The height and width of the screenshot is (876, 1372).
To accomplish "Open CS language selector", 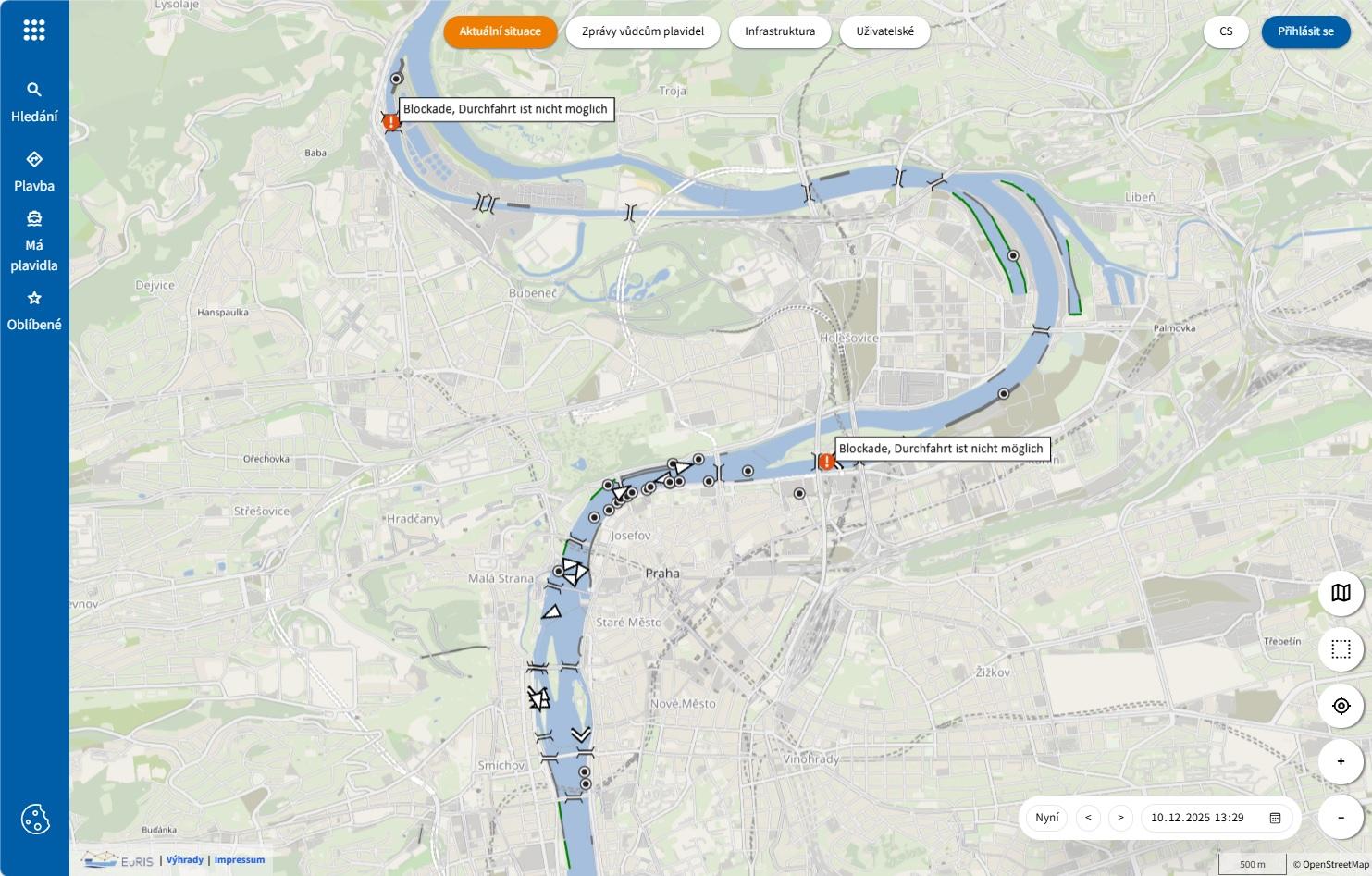I will (1226, 31).
